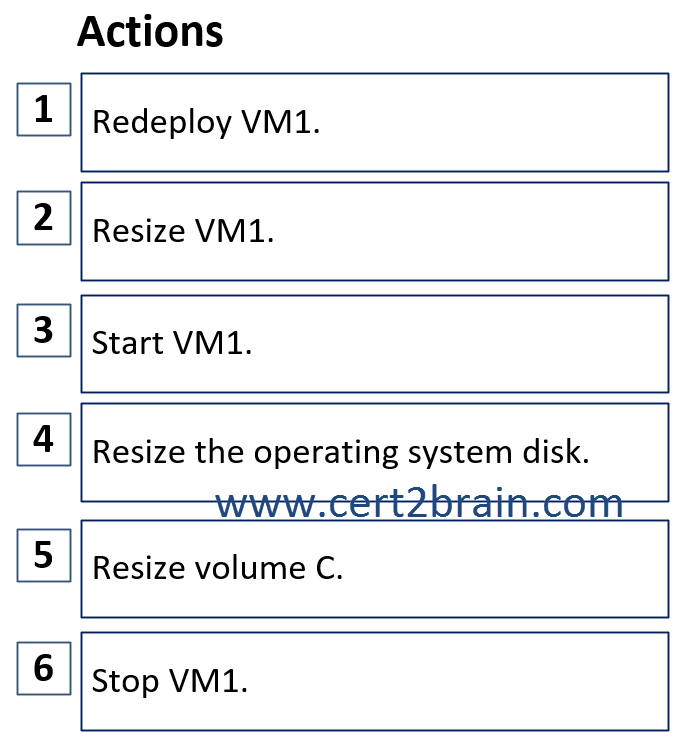Select the 'Resize VM1.' action box

[375, 231]
